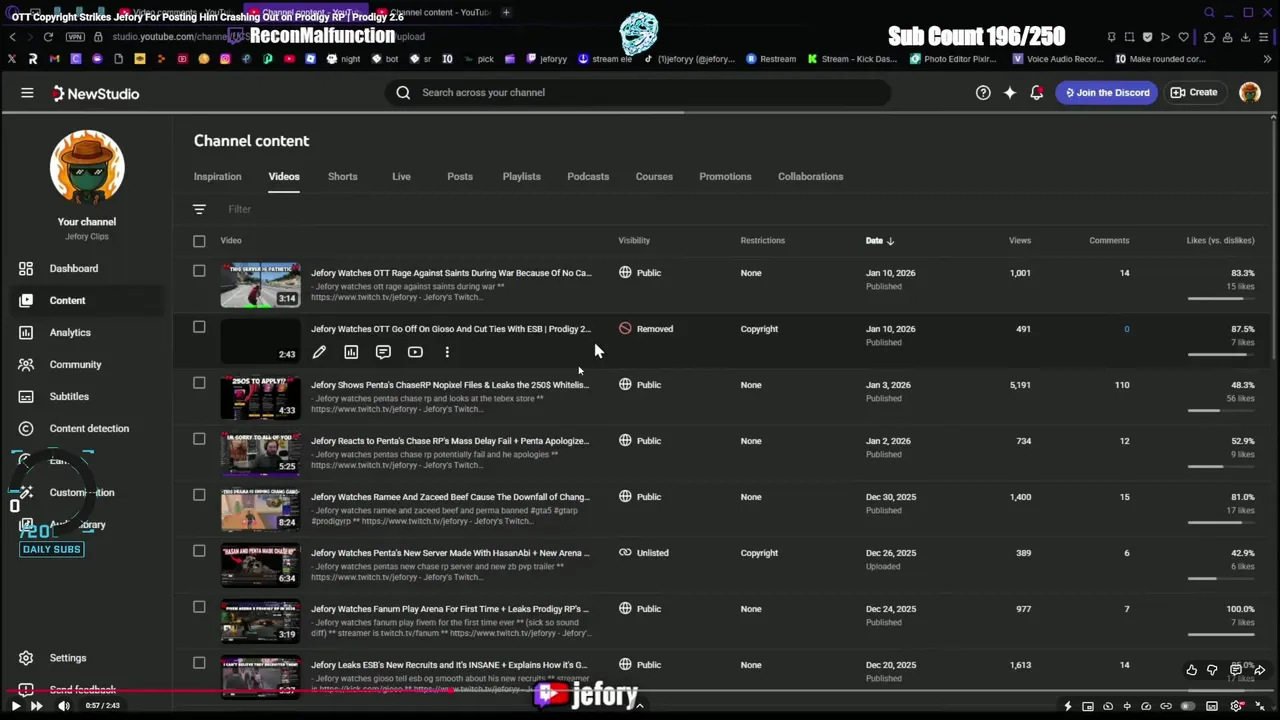Screen dimensions: 1280x720
Task: Click the filter lines icon
Action: [x=199, y=209]
